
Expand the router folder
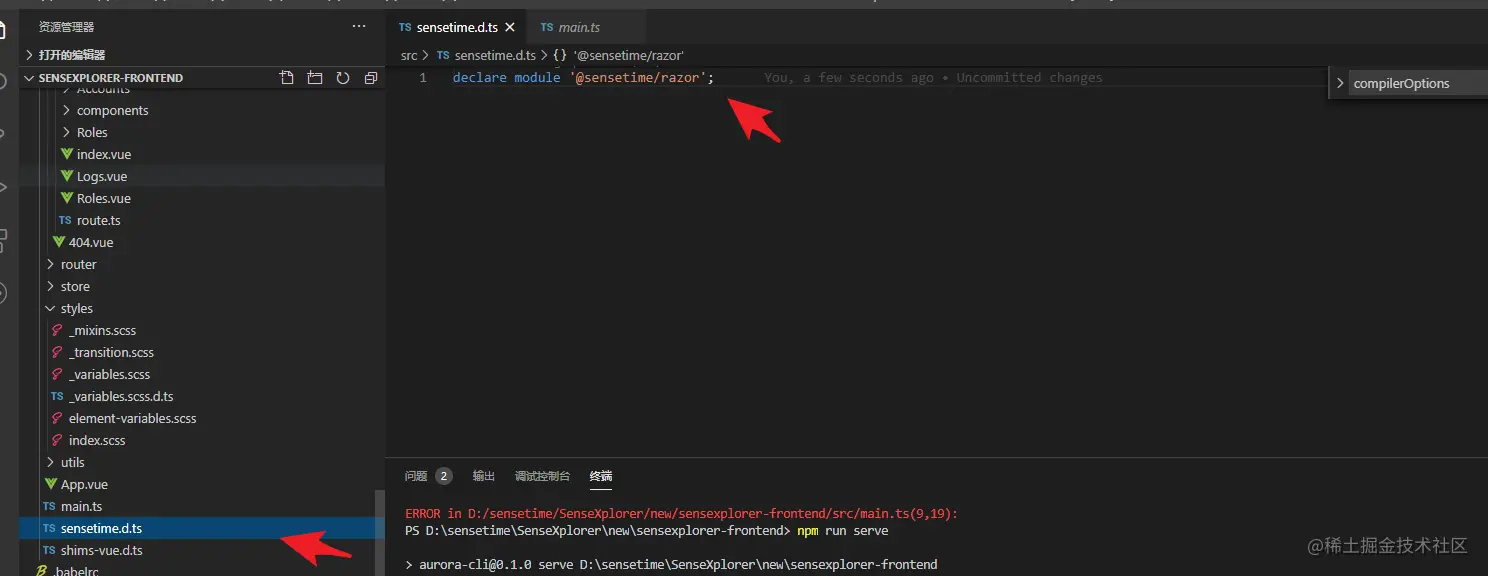point(202,264)
